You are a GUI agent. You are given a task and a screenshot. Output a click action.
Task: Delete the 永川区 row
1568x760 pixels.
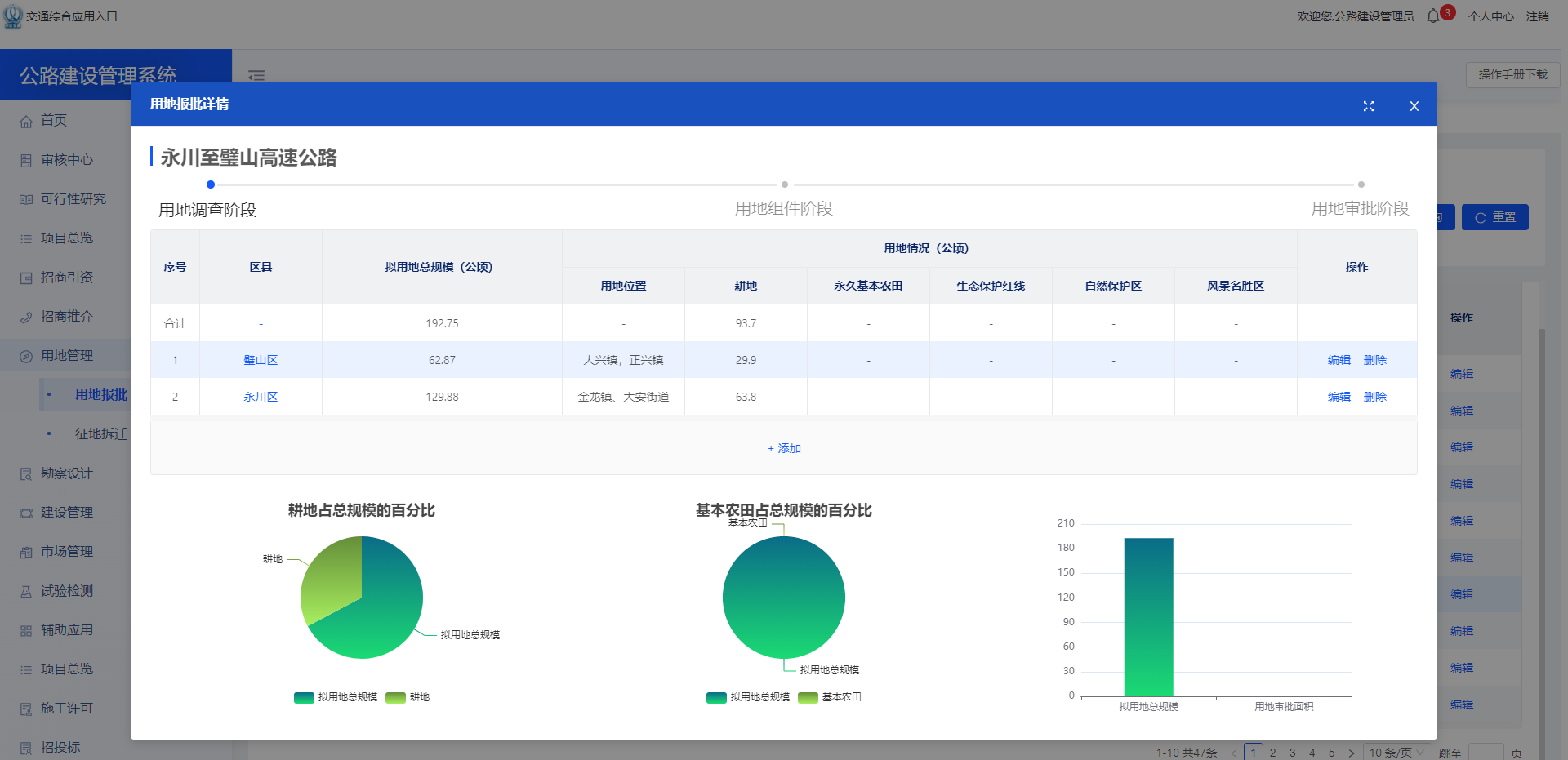[1375, 397]
